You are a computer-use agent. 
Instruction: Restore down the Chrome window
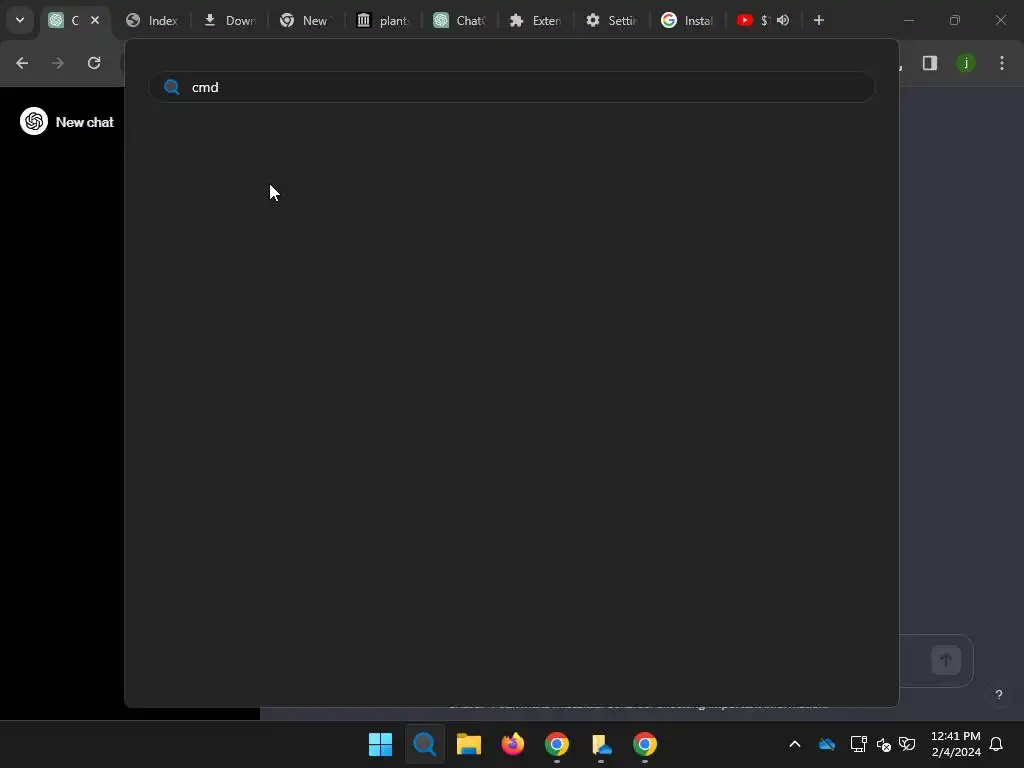955,20
